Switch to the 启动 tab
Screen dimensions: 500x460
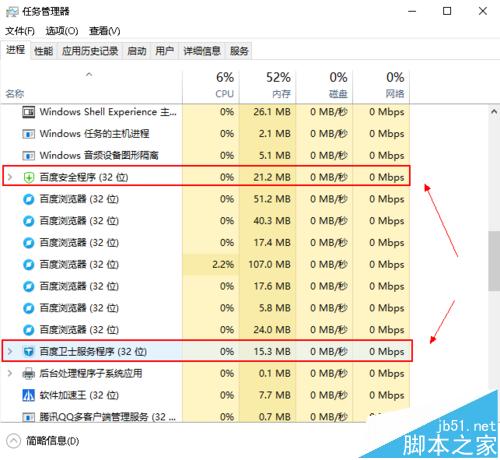137,51
